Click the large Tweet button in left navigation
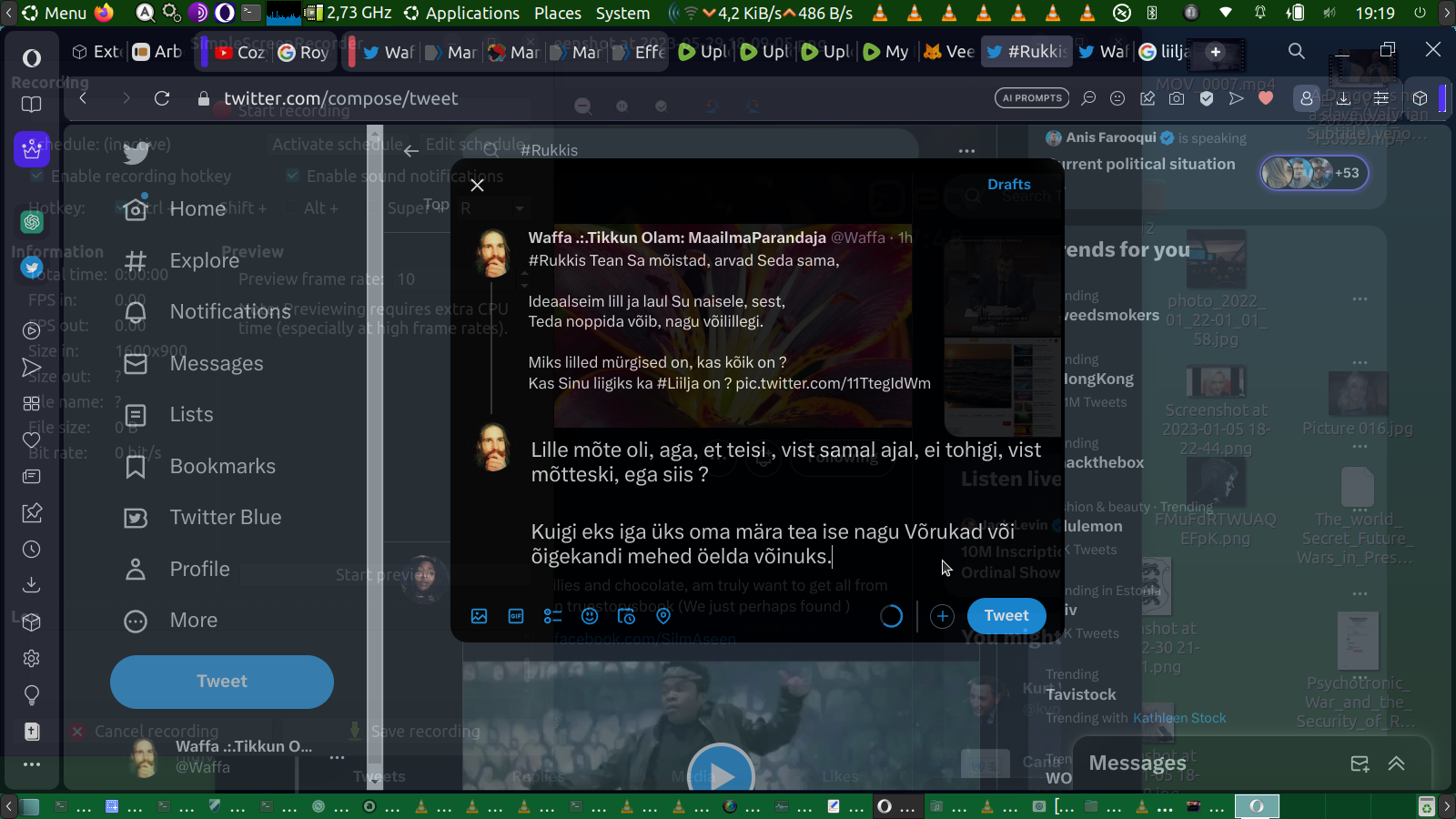 coord(222,682)
